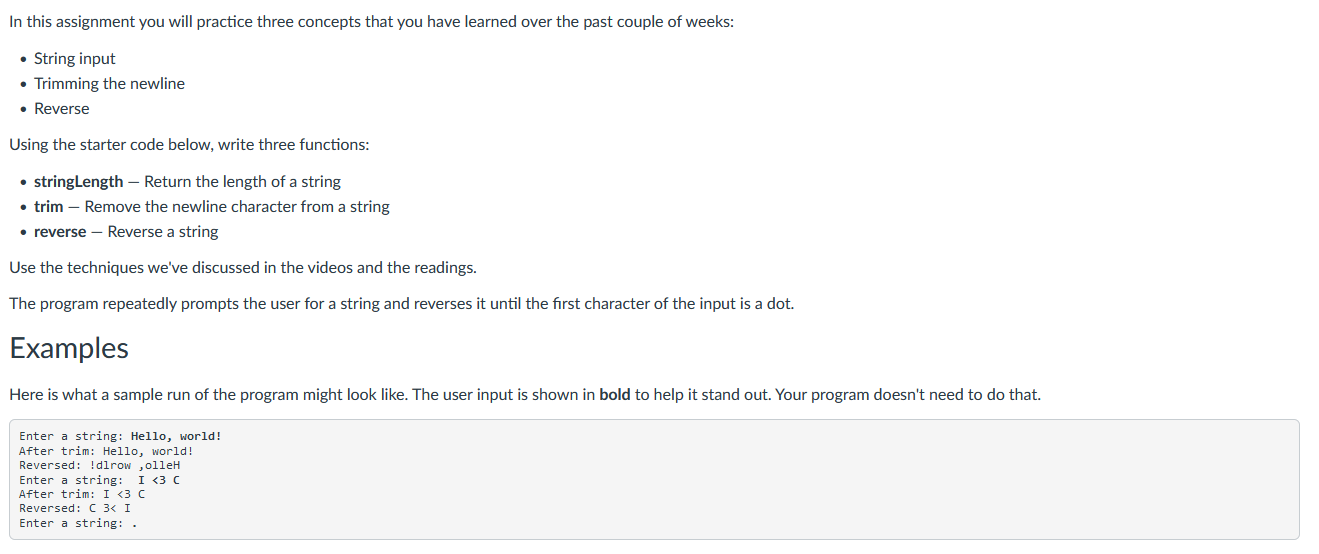Click the "Reverse" concept bullet item
The width and height of the screenshot is (1319, 554).
[61, 109]
